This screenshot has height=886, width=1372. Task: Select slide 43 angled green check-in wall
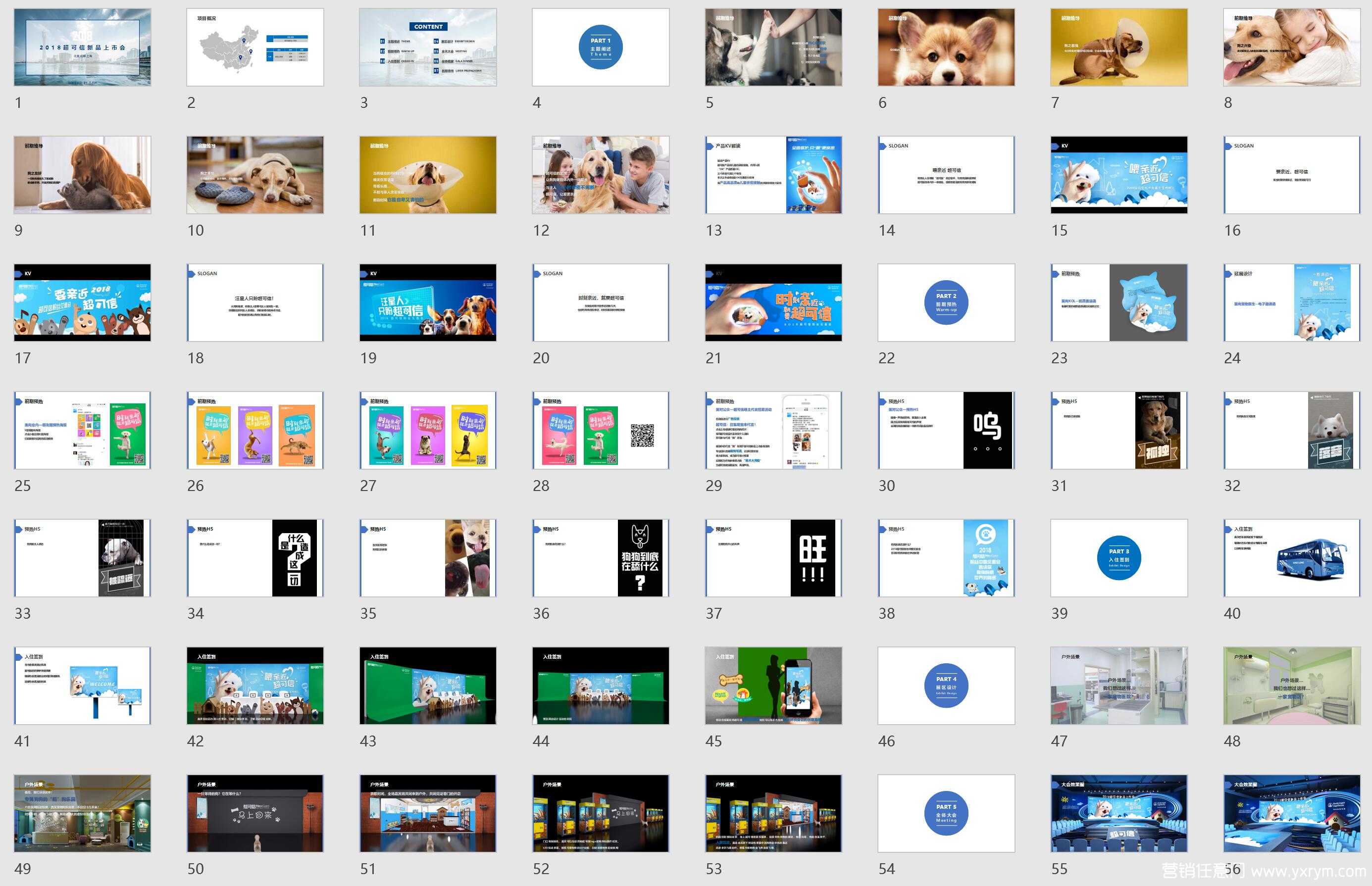click(428, 686)
